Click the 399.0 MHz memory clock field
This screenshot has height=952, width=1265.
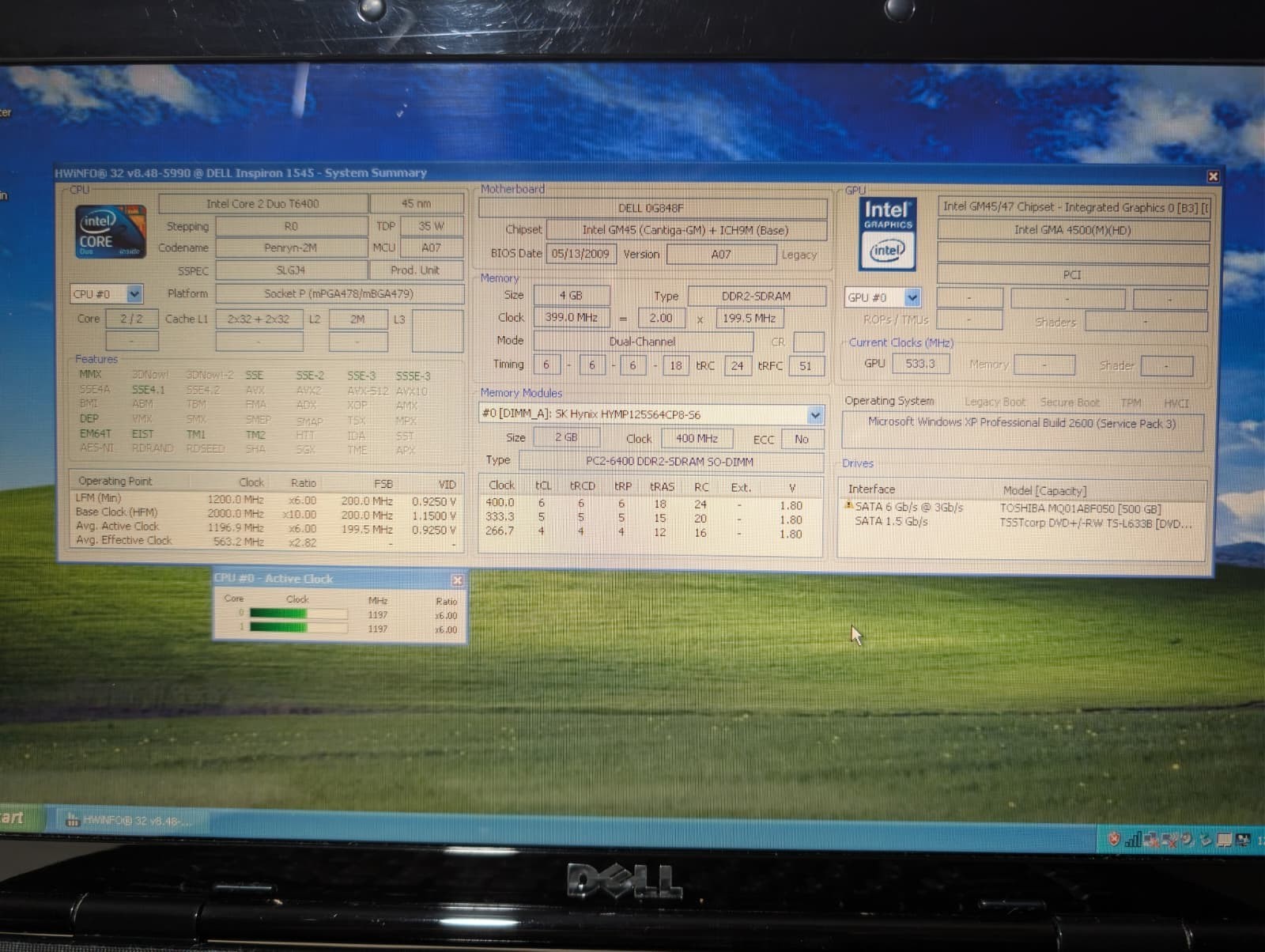tap(571, 317)
